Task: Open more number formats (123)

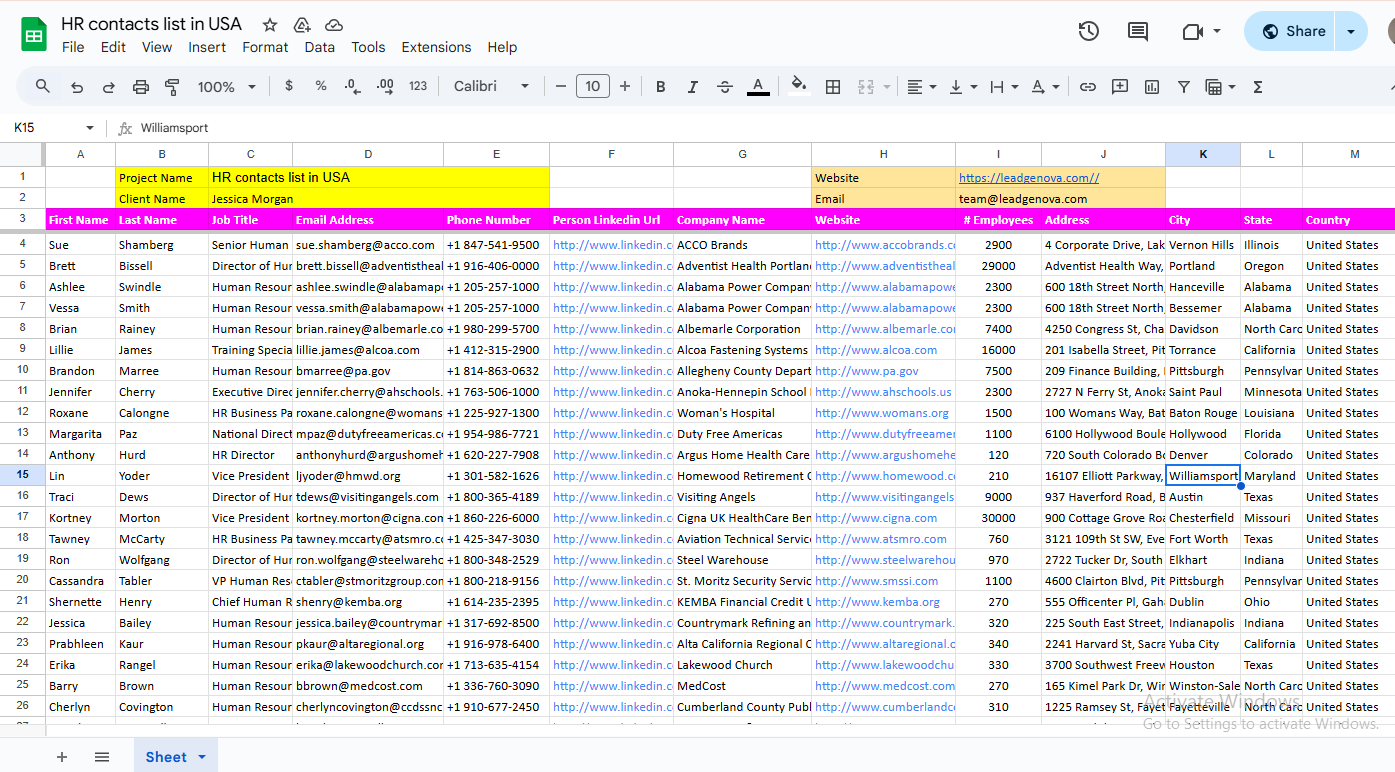Action: tap(418, 86)
